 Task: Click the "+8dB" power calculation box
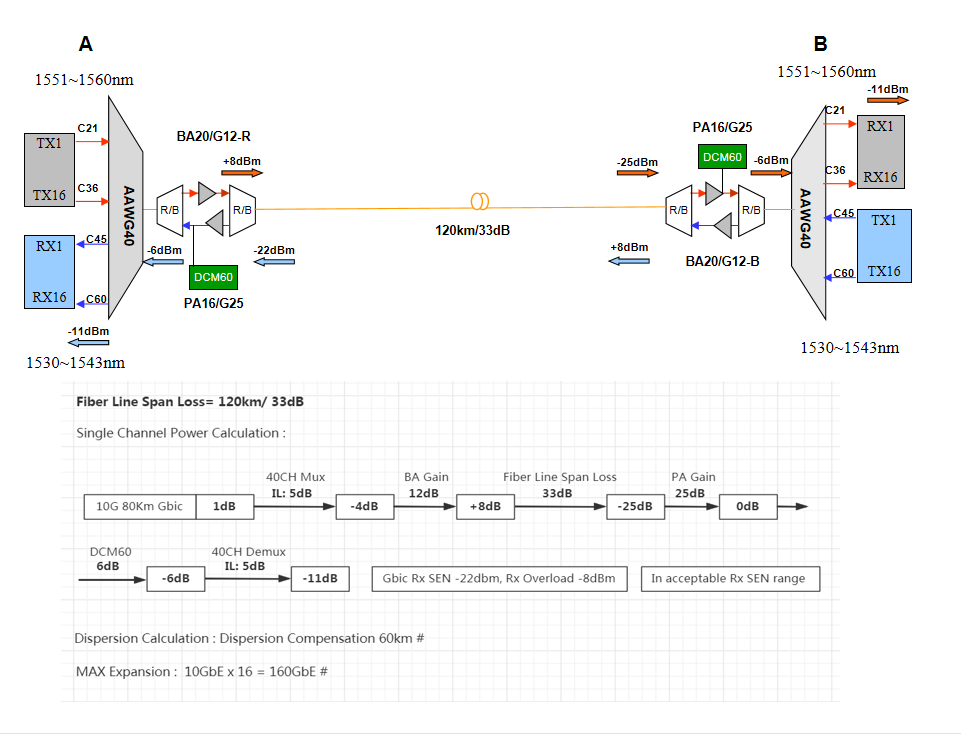tap(485, 507)
